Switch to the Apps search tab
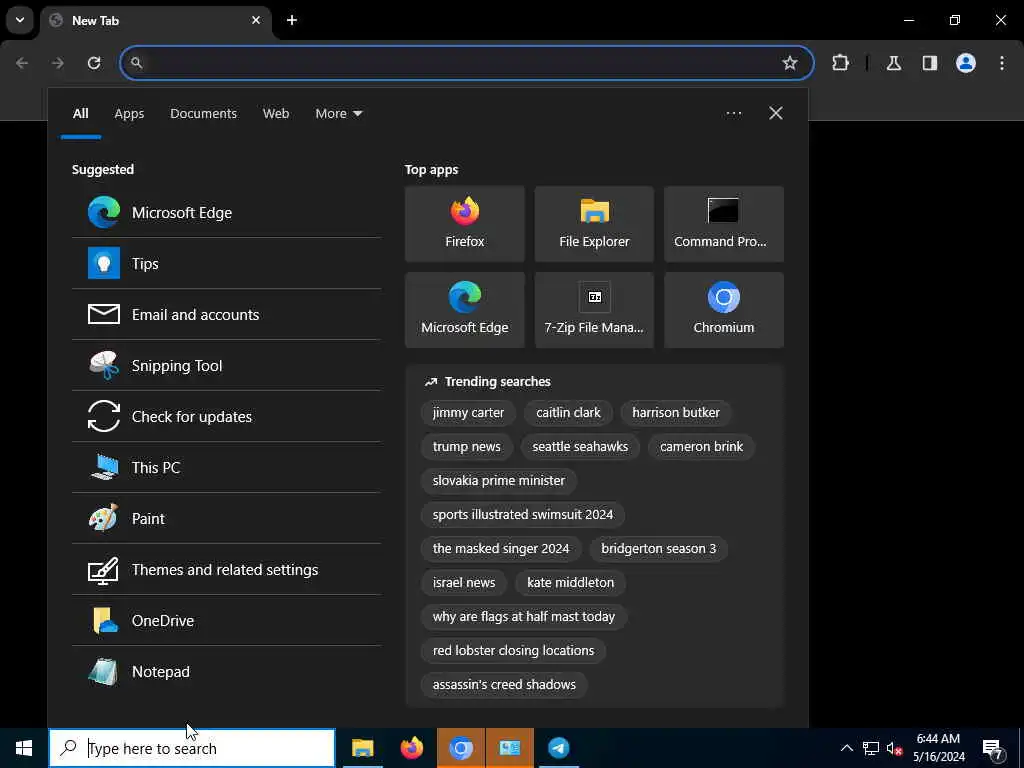This screenshot has width=1024, height=768. click(129, 114)
